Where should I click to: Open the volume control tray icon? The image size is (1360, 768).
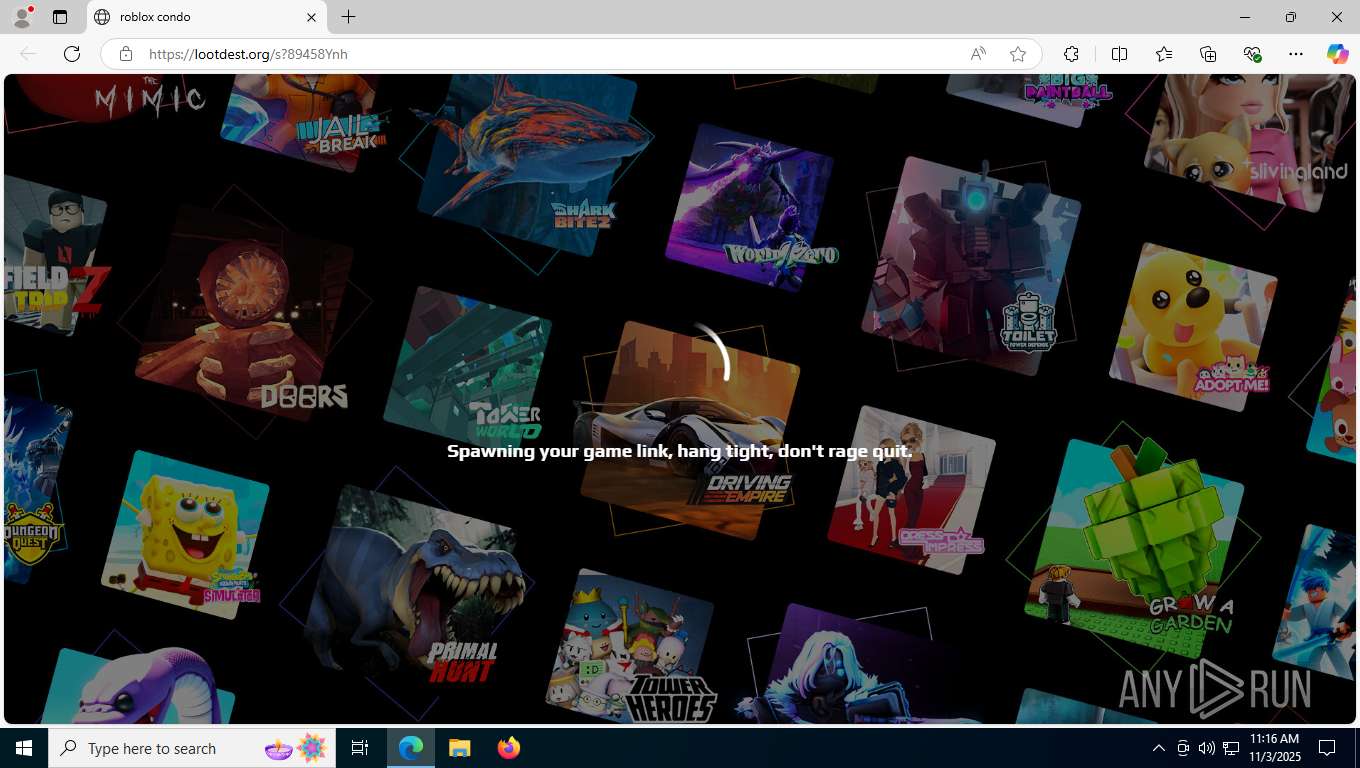click(x=1207, y=748)
